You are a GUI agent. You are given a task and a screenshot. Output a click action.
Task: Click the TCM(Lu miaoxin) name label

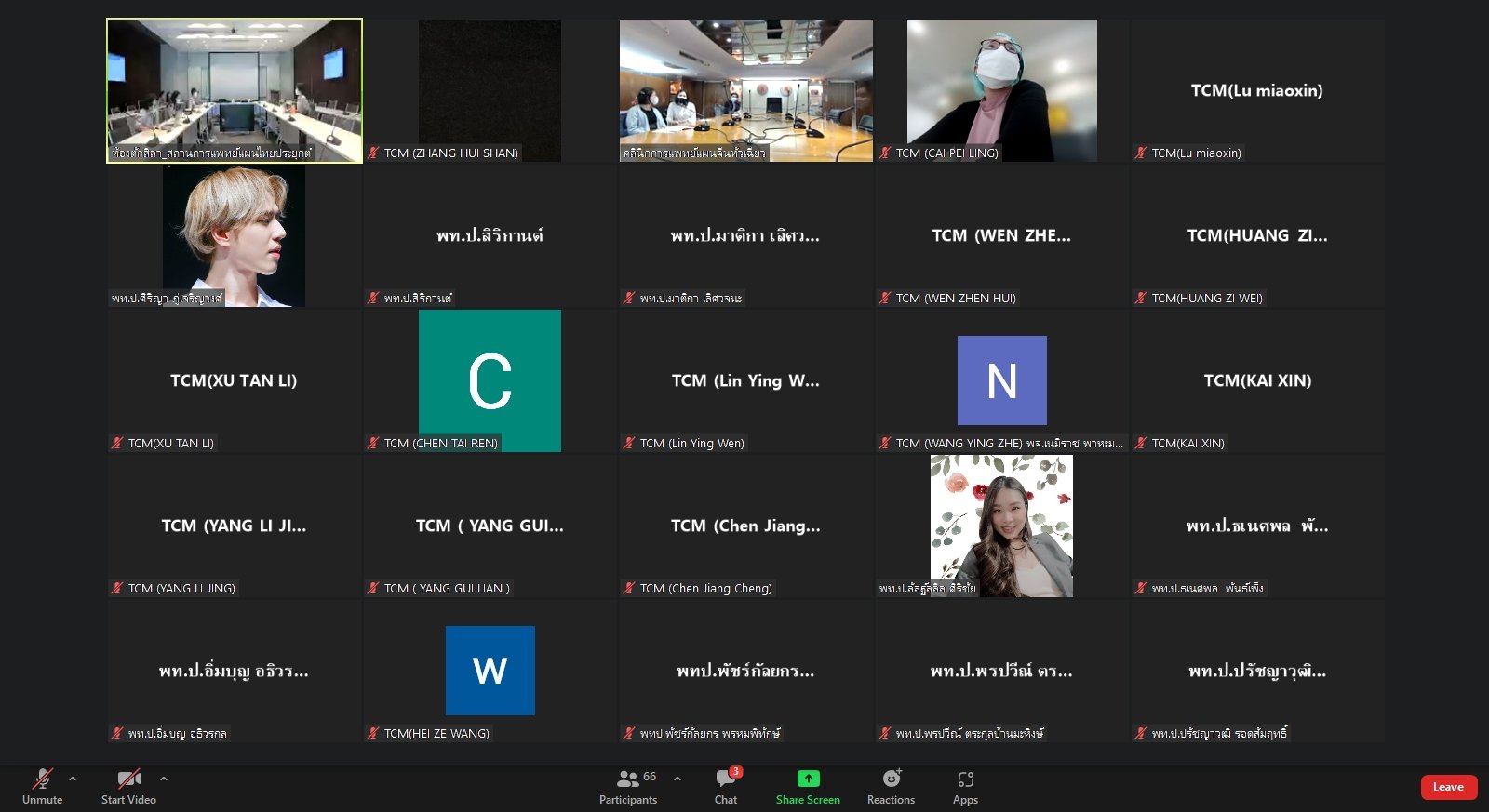[1196, 153]
